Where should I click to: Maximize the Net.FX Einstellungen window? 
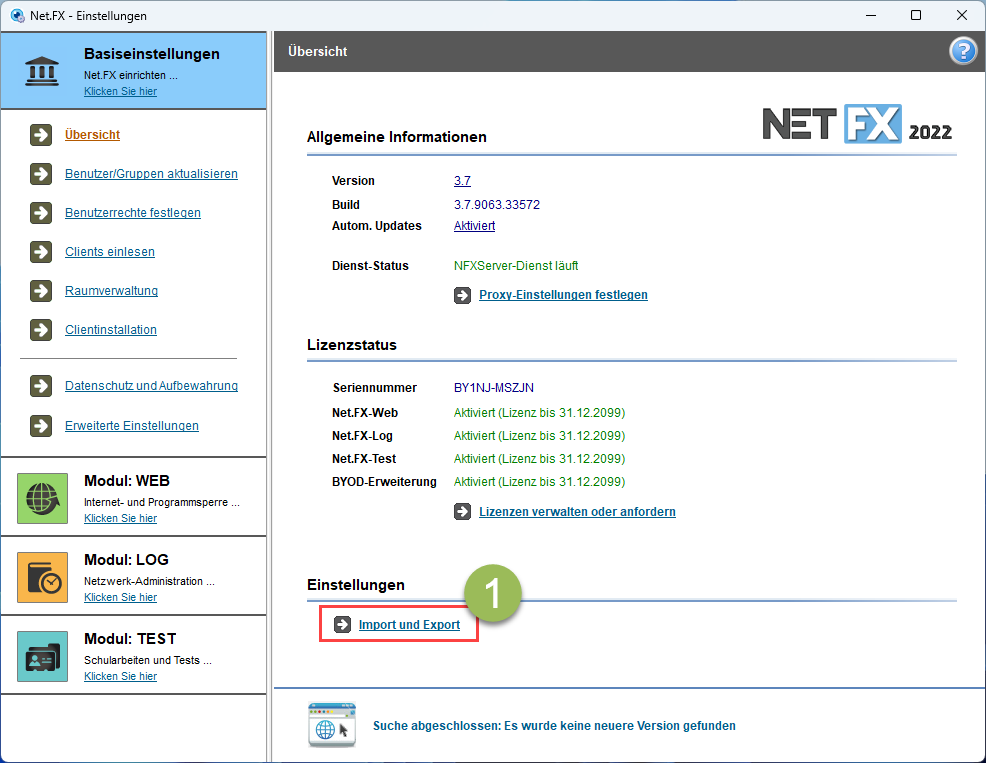[916, 15]
